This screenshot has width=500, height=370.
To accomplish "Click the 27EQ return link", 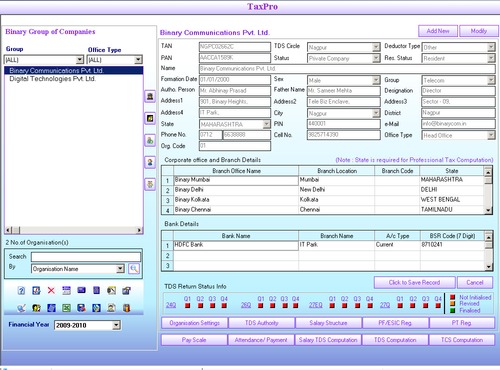I will [316, 305].
